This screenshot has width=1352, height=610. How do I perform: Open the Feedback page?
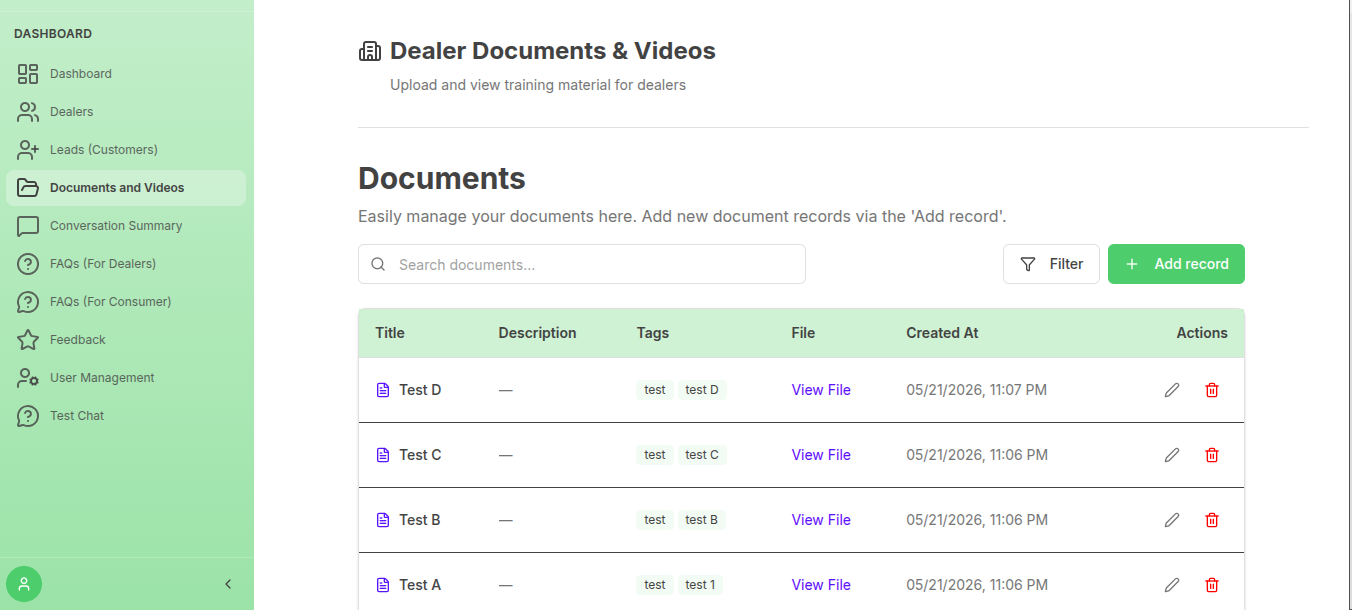(x=126, y=340)
